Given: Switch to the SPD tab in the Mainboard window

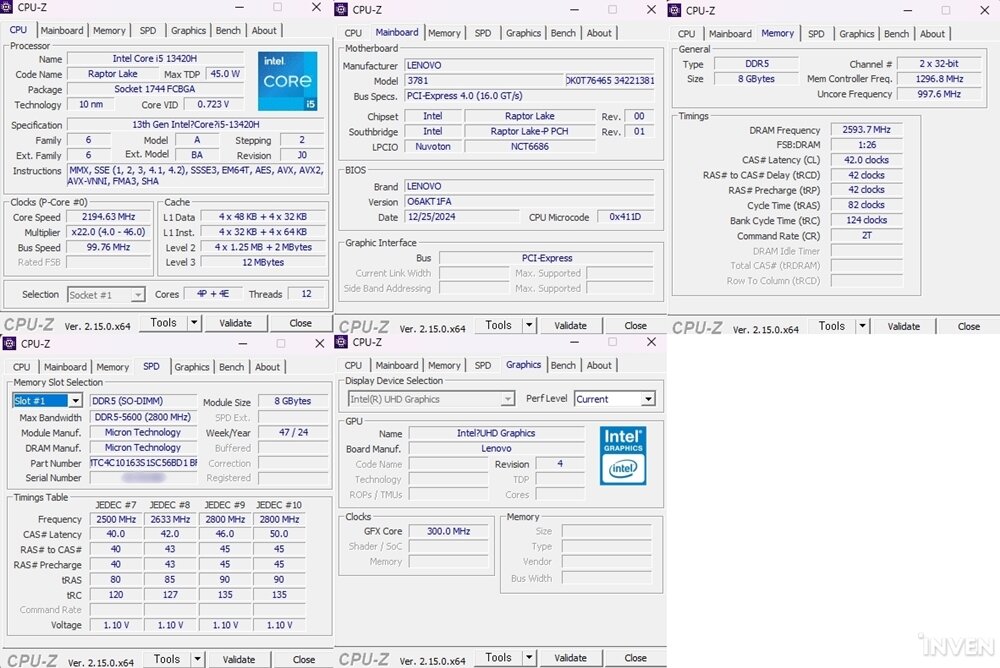Looking at the screenshot, I should pyautogui.click(x=483, y=33).
